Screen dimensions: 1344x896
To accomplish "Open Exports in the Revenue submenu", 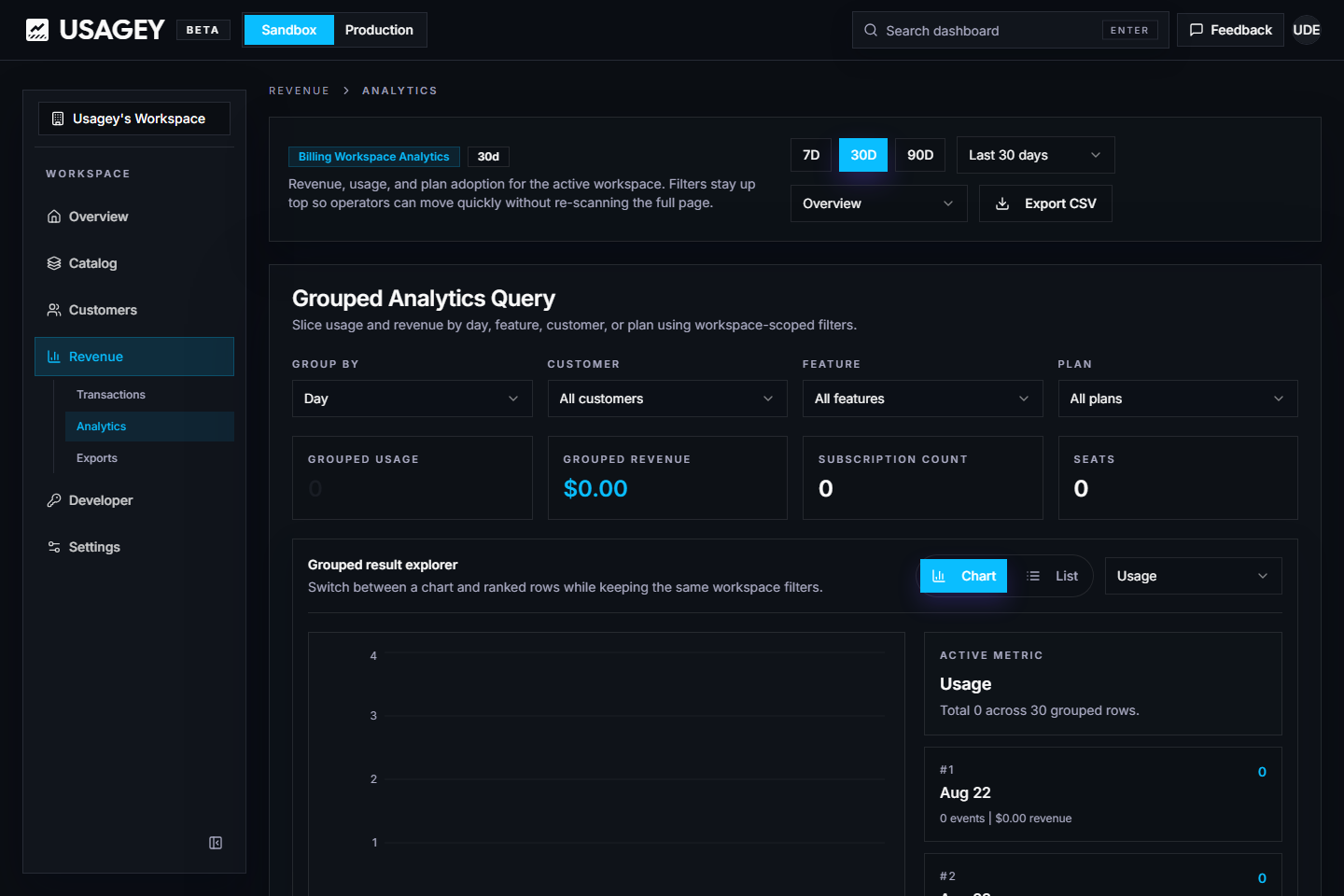I will tap(97, 458).
